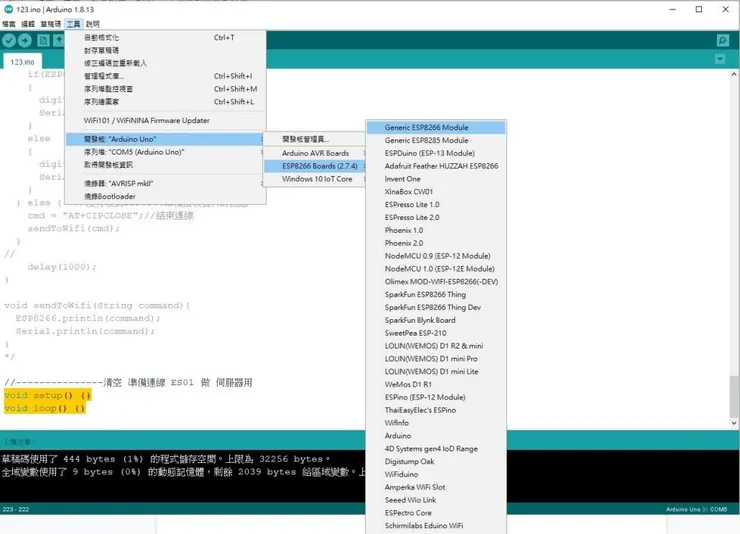Select SparkFun ESP8266 Thing Dev board
740x534 pixels.
pos(436,307)
